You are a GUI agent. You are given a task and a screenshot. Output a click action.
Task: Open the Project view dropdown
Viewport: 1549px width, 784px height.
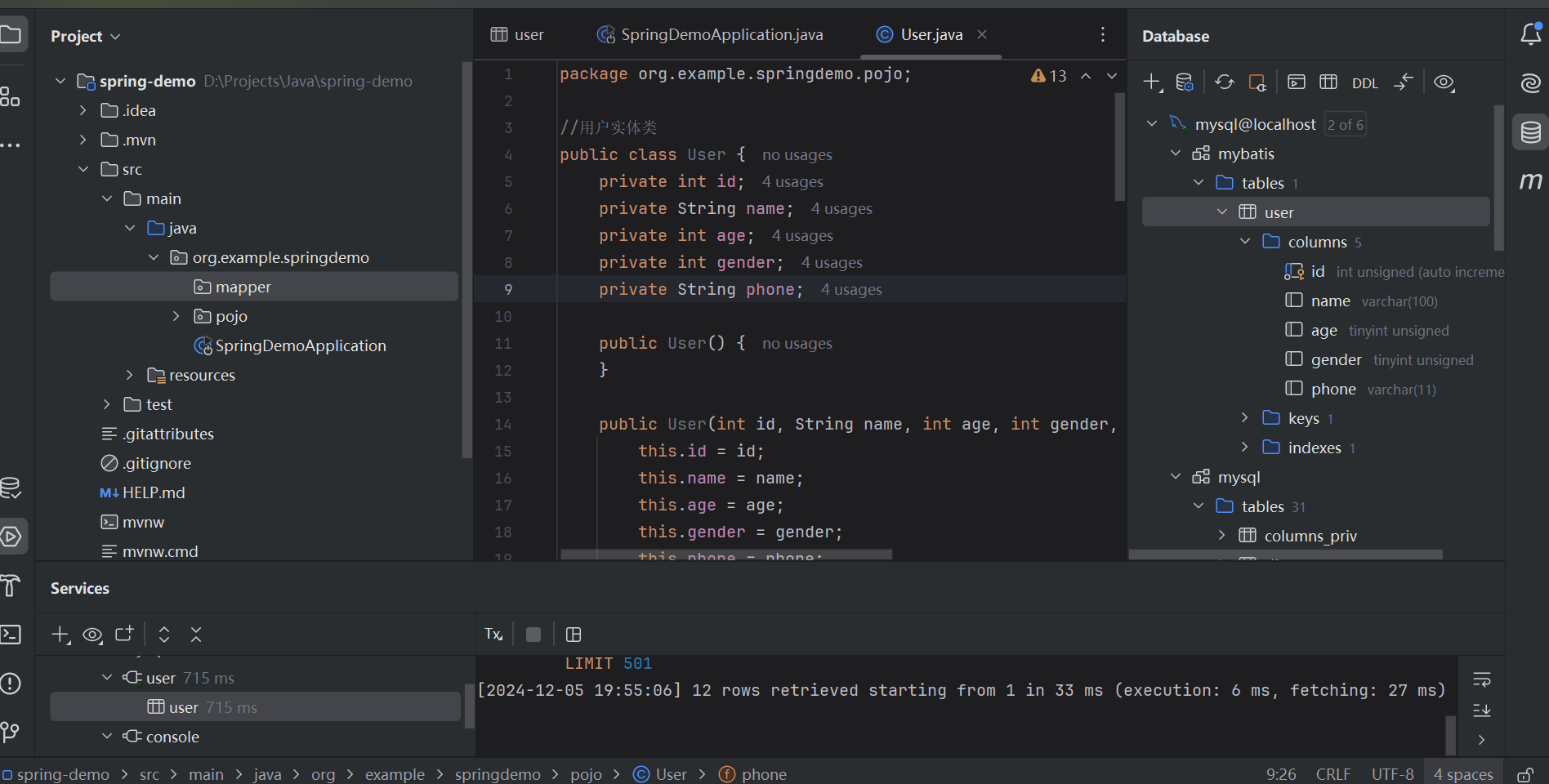[x=85, y=36]
